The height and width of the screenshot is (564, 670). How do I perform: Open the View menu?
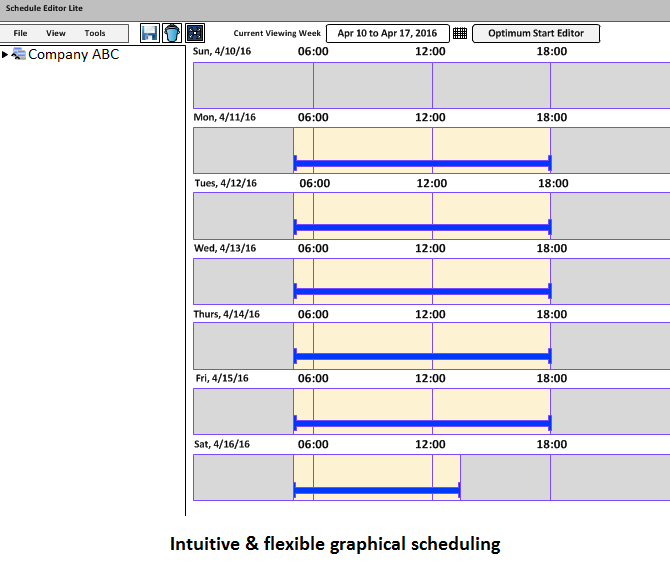[56, 33]
